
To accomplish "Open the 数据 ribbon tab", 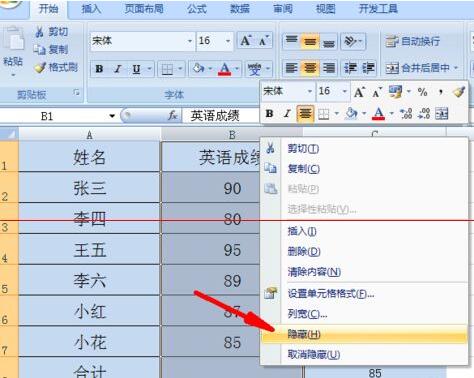I will (240, 9).
